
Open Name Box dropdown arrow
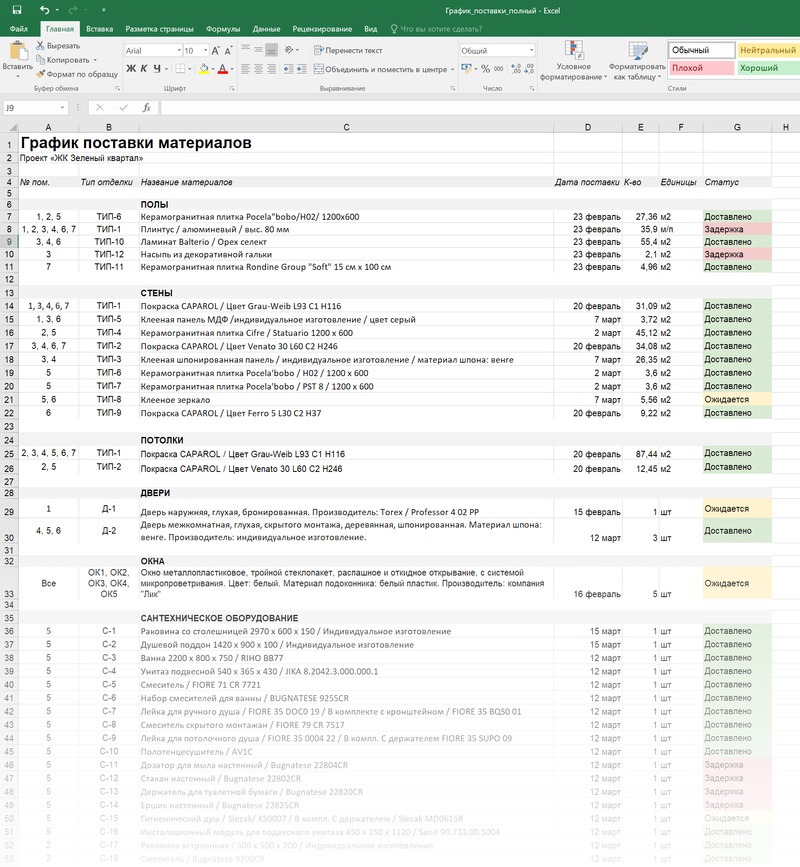(x=62, y=108)
